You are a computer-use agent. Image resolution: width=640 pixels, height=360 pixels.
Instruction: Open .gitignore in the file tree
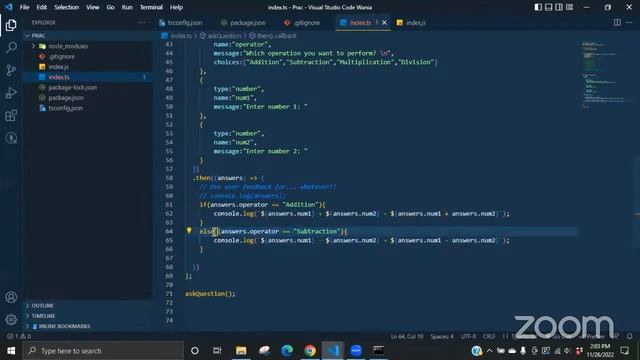point(61,56)
